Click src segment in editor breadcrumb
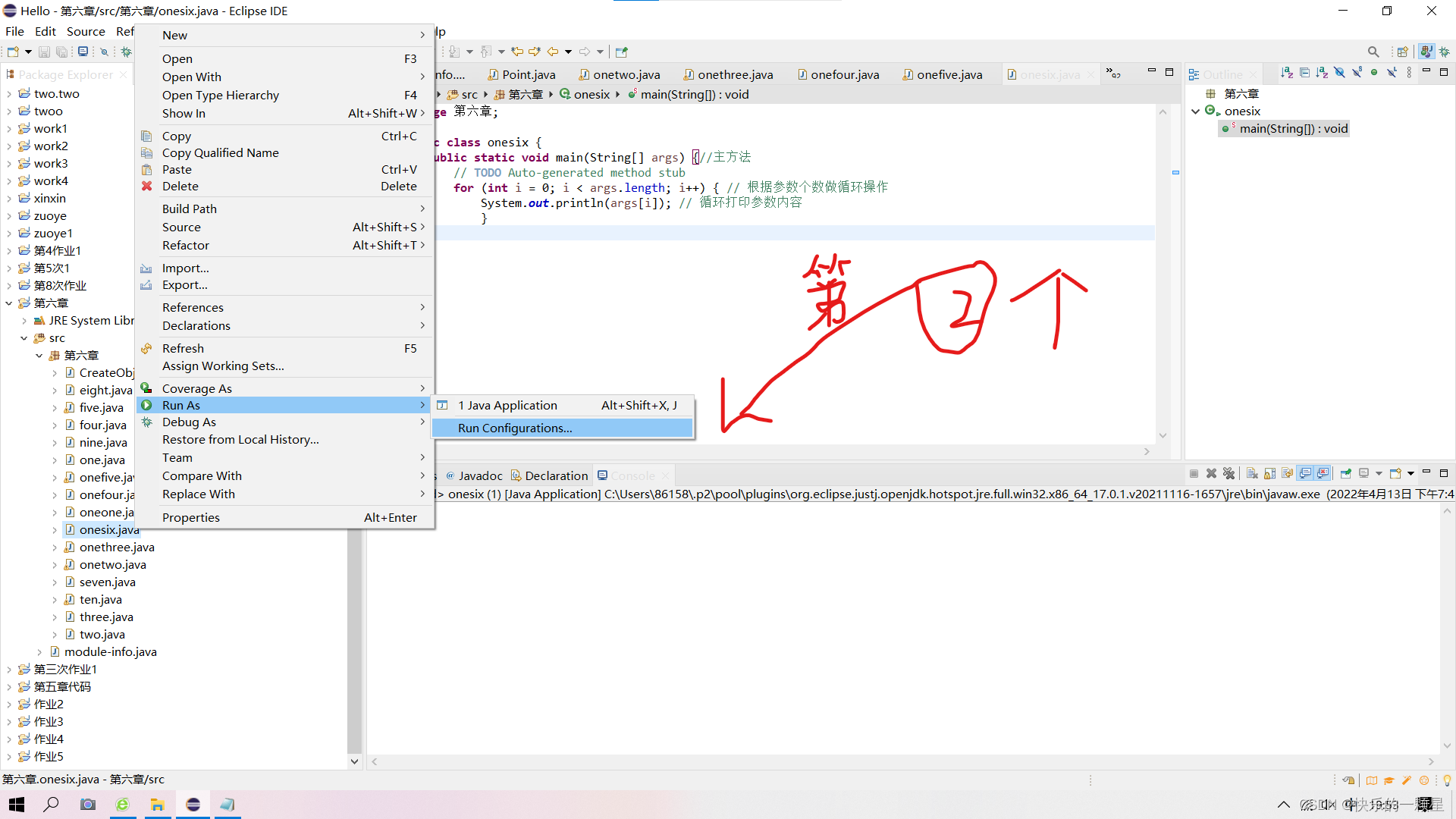This screenshot has height=819, width=1456. click(463, 95)
